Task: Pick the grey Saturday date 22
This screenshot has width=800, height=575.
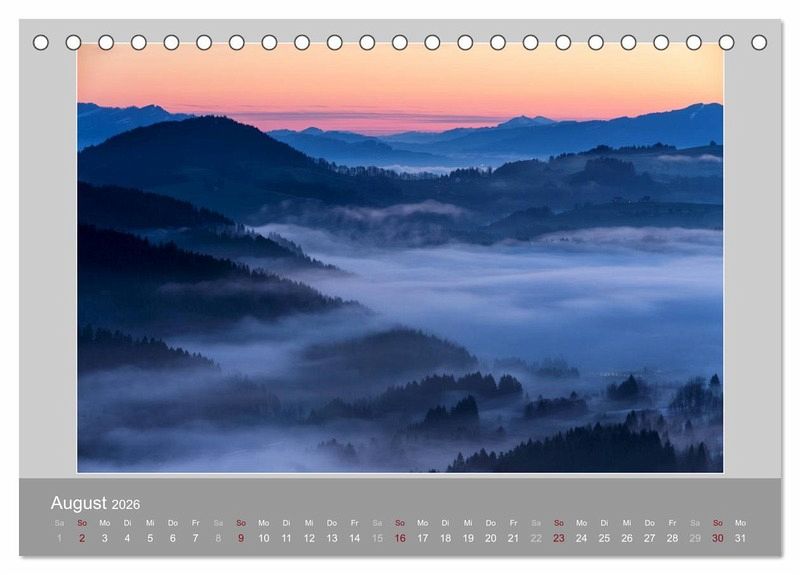Action: click(536, 538)
